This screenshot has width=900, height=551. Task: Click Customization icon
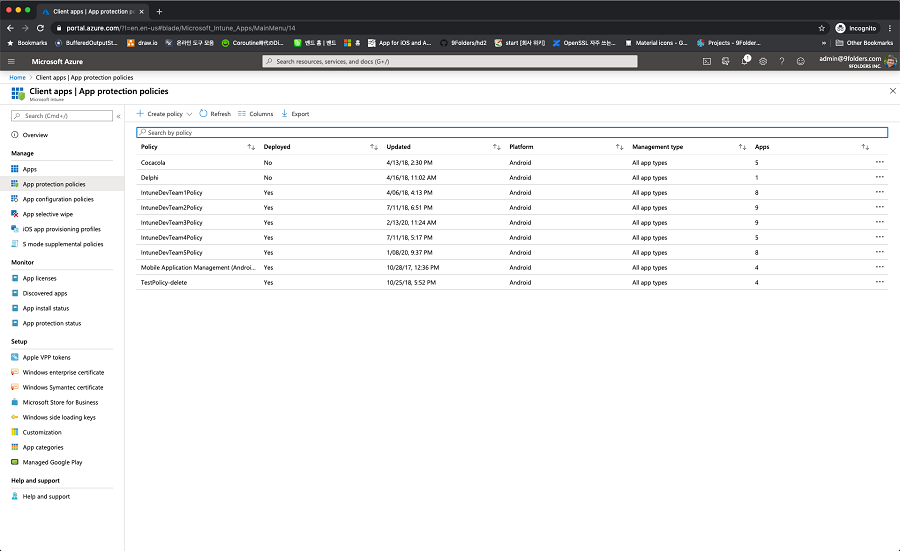click(15, 432)
